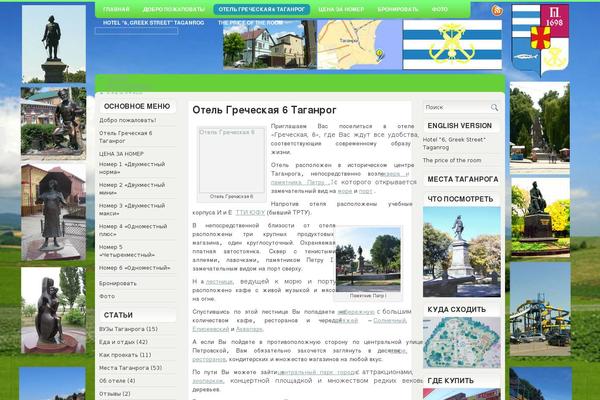Open Номер 2 «Двухместный мини»
Screen dimensions: 600x400
coord(132,189)
